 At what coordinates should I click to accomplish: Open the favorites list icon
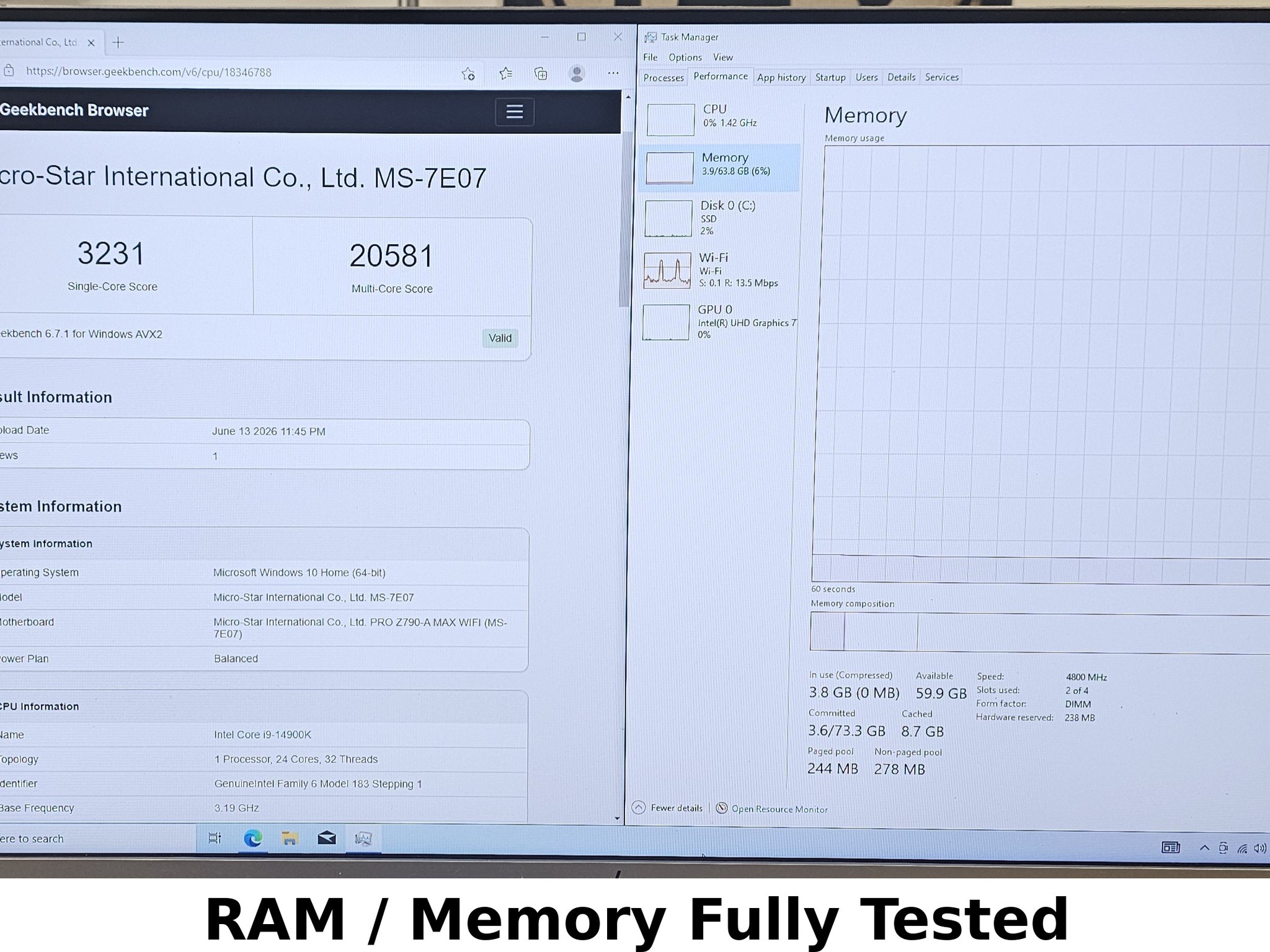[505, 74]
